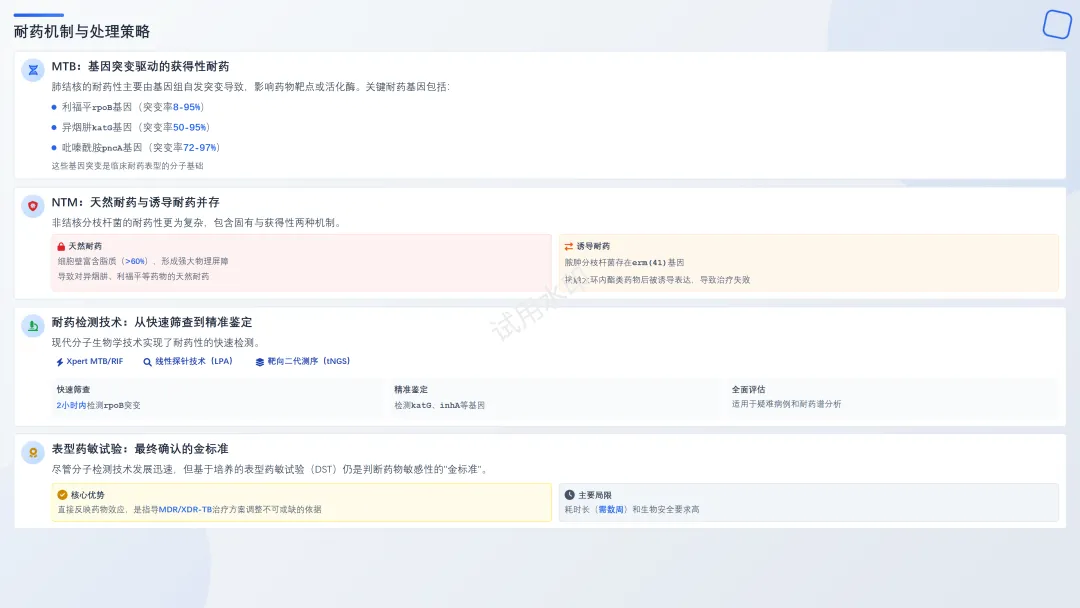Click the sentence starting 非结核分枝杆菌的耐药性更为复杂
This screenshot has width=1080, height=608.
198,223
